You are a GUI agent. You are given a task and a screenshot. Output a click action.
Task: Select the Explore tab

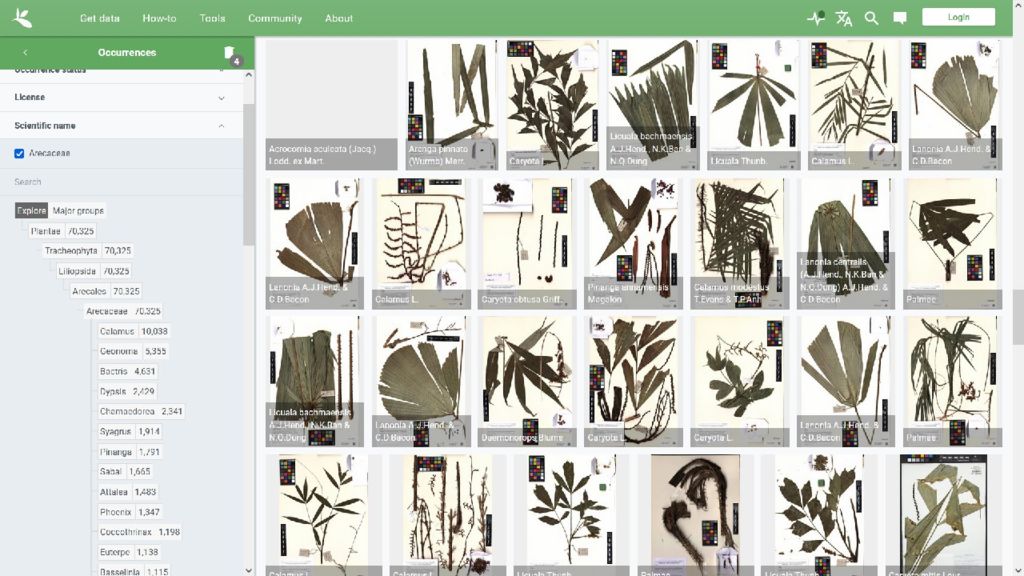click(31, 211)
